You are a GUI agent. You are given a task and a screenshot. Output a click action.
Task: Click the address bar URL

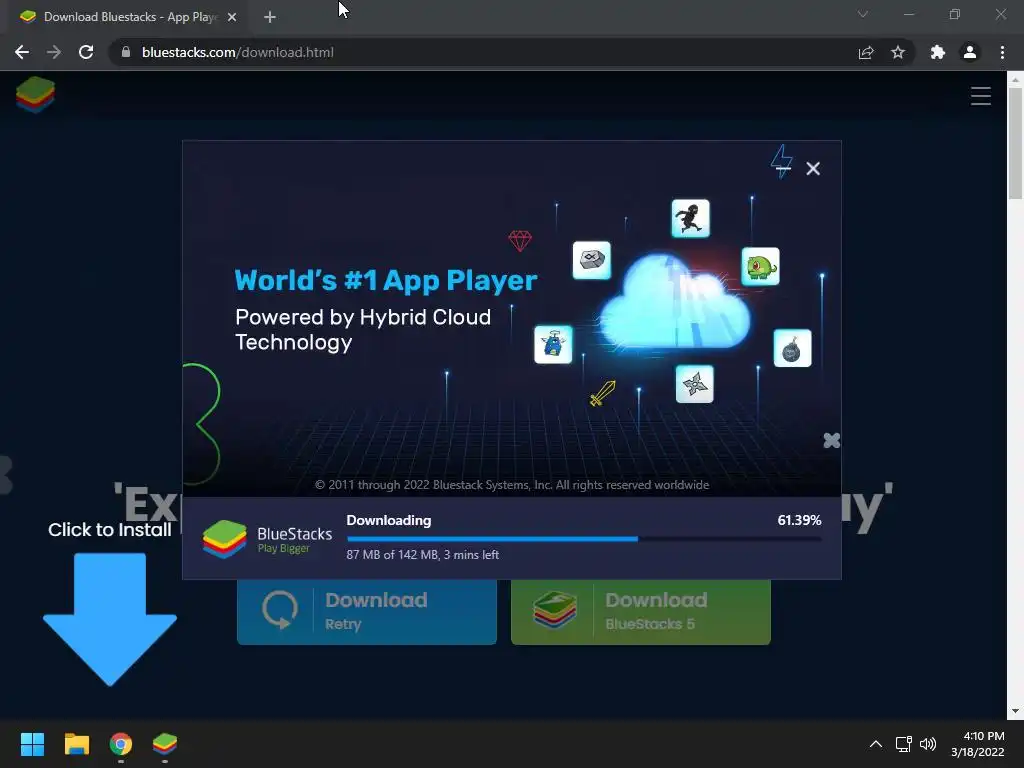238,52
